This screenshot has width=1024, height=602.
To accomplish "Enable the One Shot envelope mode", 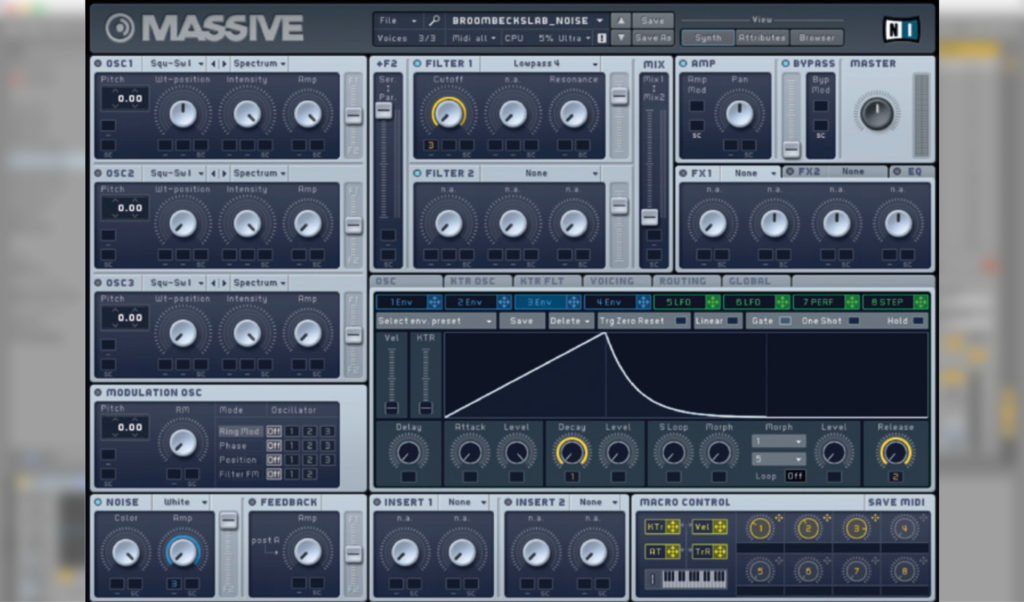I will click(854, 320).
